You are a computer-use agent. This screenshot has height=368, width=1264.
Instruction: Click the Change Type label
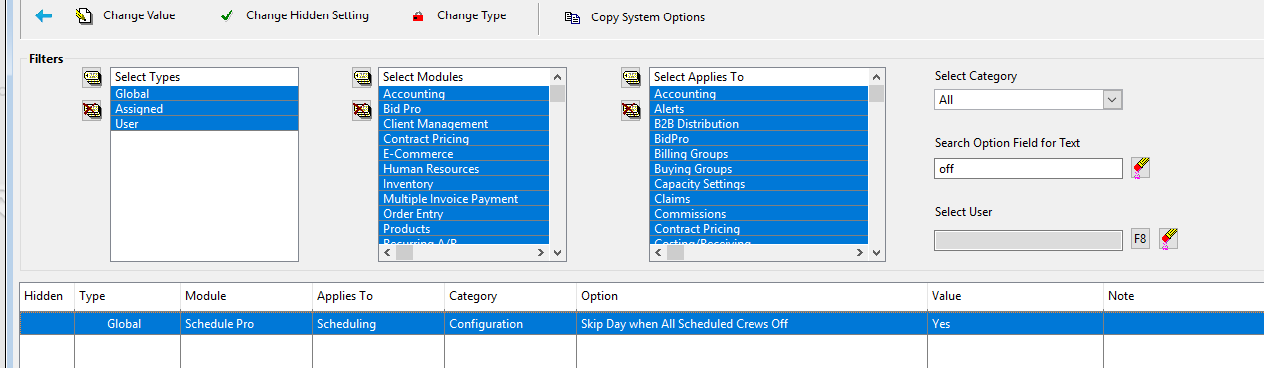coord(471,16)
